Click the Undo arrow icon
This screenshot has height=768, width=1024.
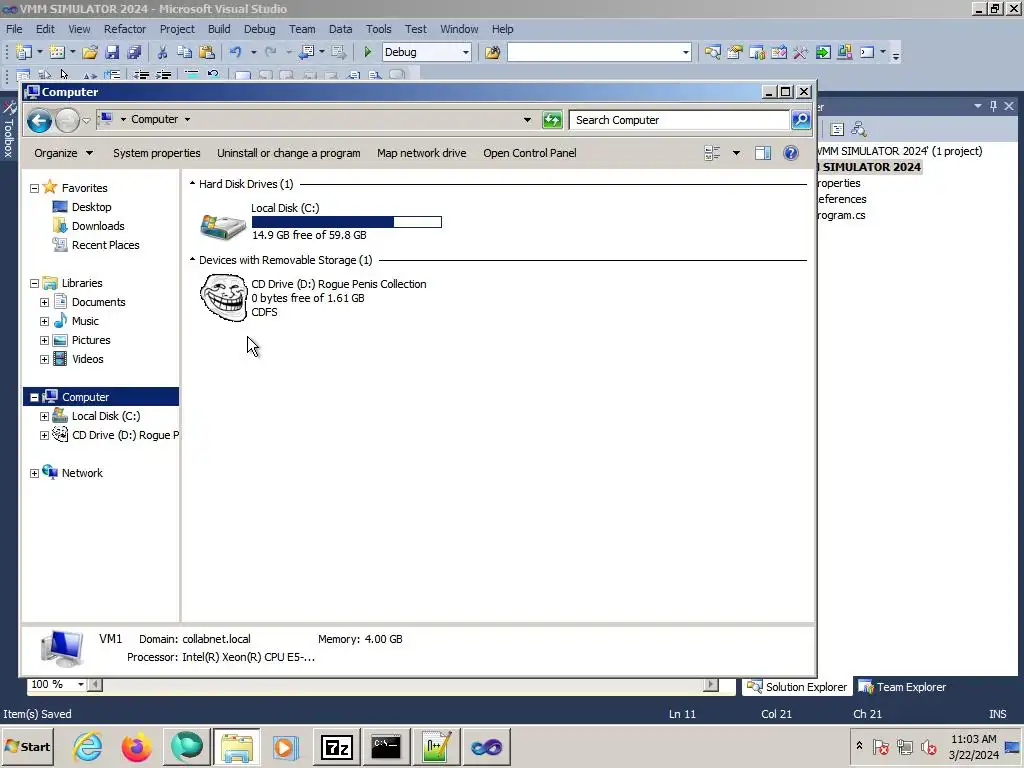(236, 52)
